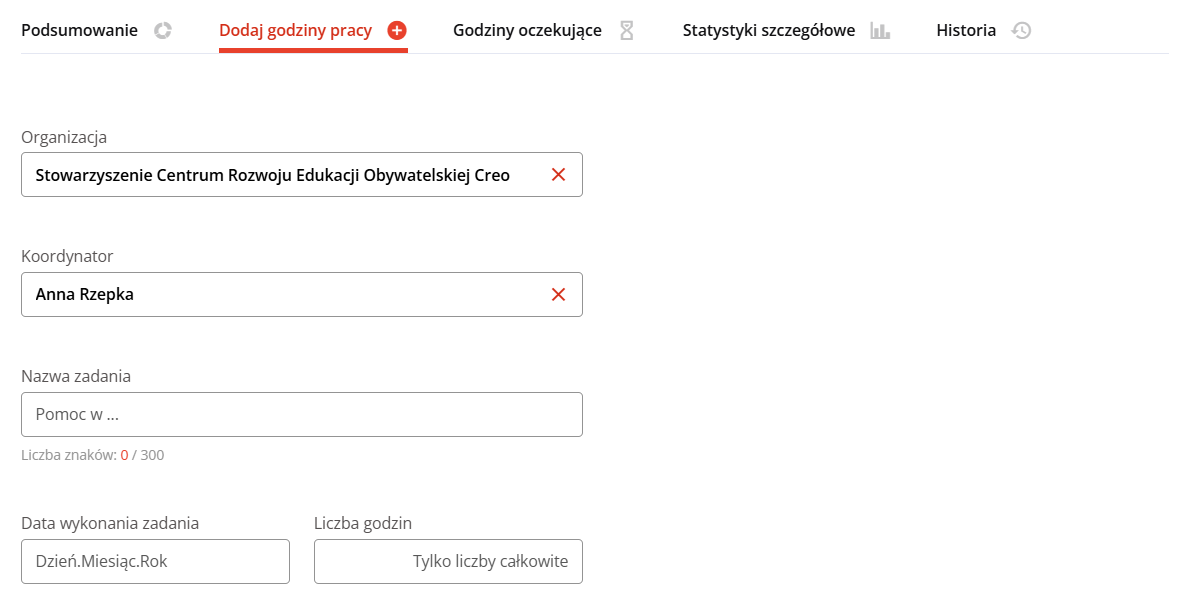This screenshot has width=1198, height=605.
Task: Click the Data wykonania zadania date field
Action: point(155,561)
